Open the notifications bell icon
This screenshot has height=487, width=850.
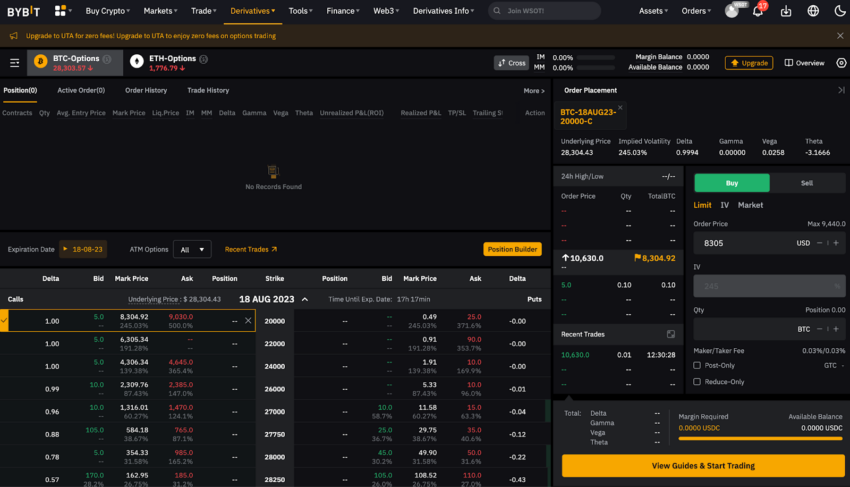tap(758, 11)
